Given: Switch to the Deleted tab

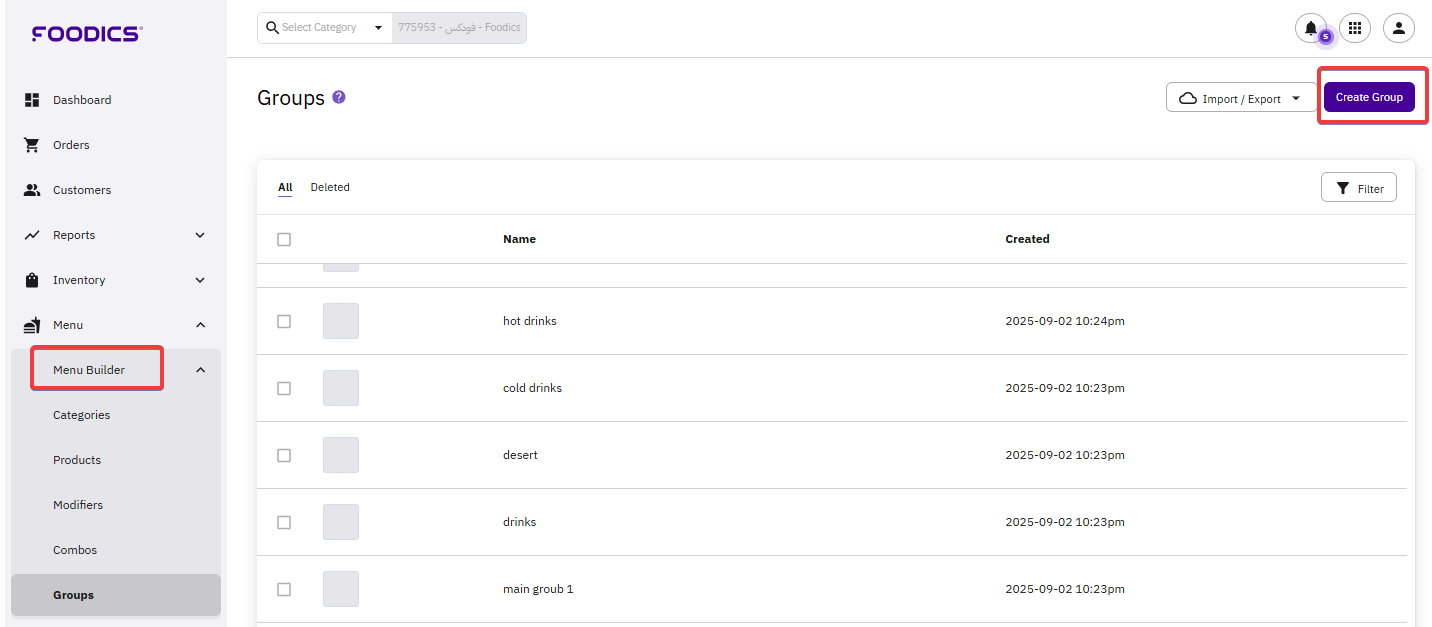Looking at the screenshot, I should pos(330,187).
